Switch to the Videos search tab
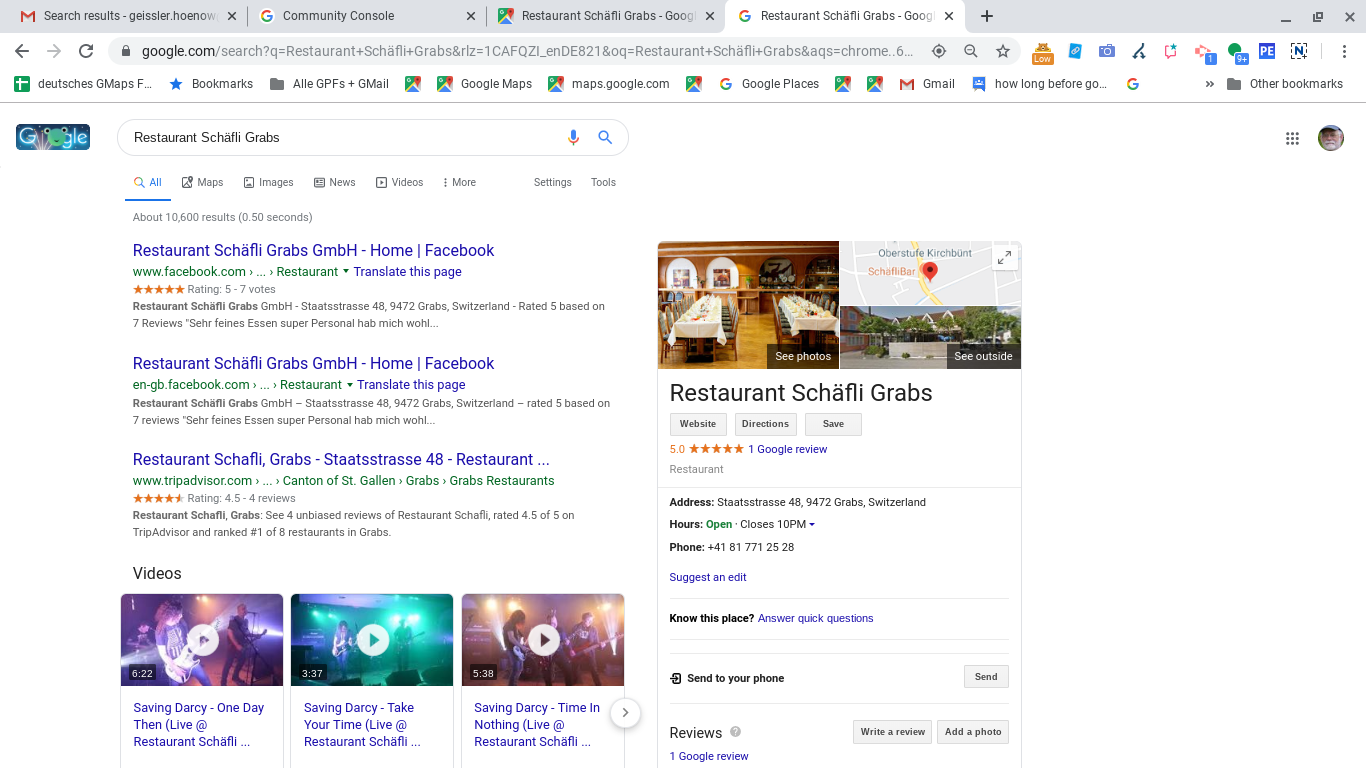The image size is (1366, 768). click(x=399, y=182)
